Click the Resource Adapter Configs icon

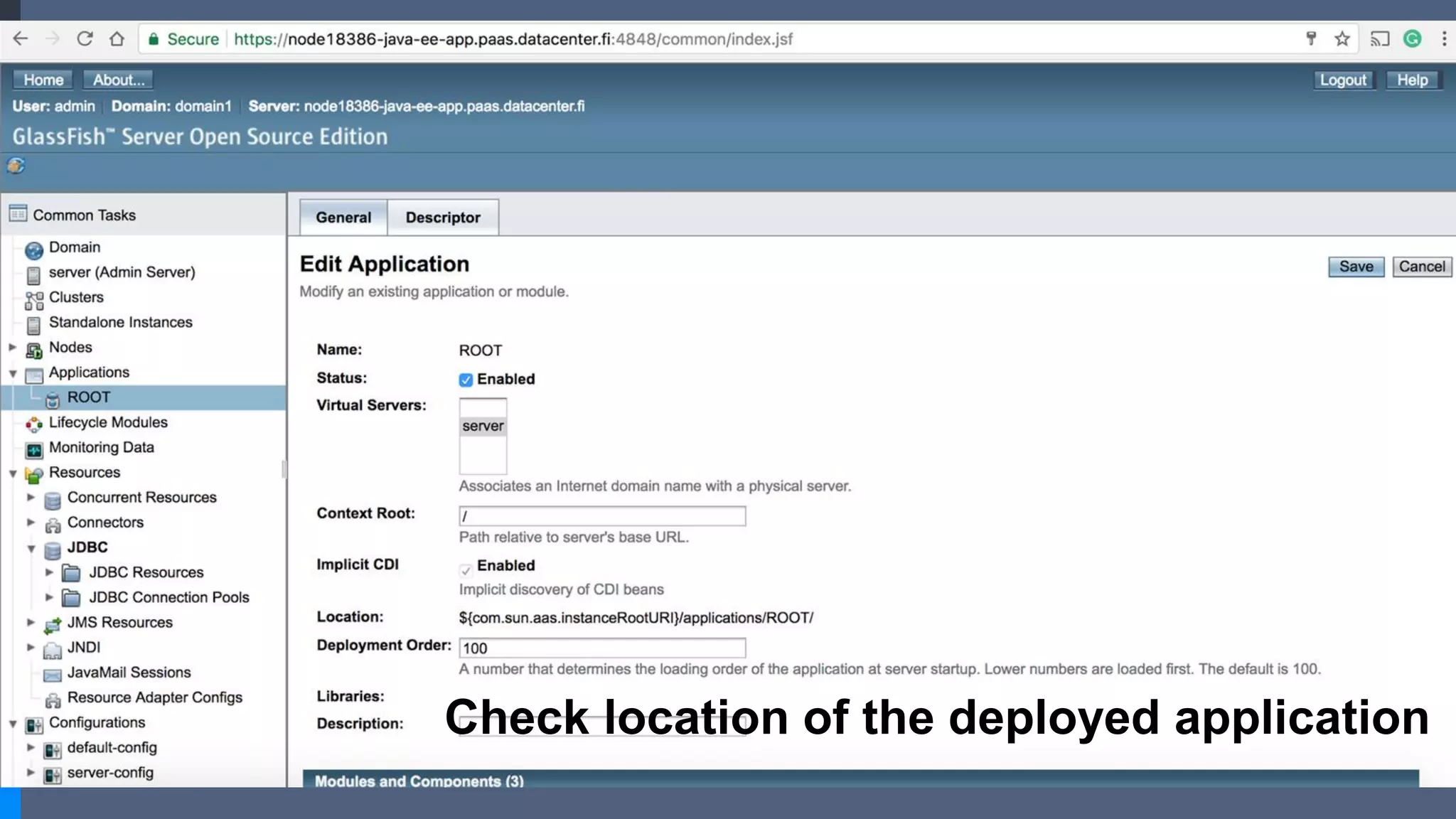tap(52, 700)
